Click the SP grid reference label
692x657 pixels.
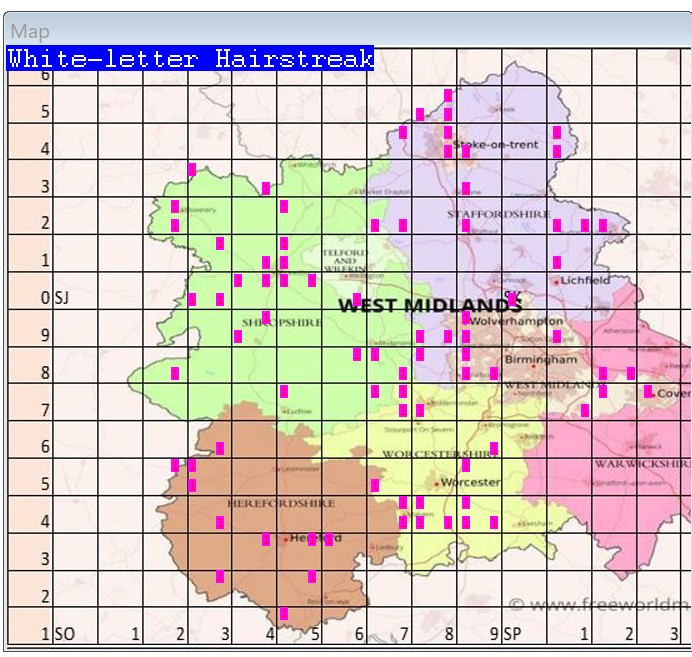coord(512,634)
